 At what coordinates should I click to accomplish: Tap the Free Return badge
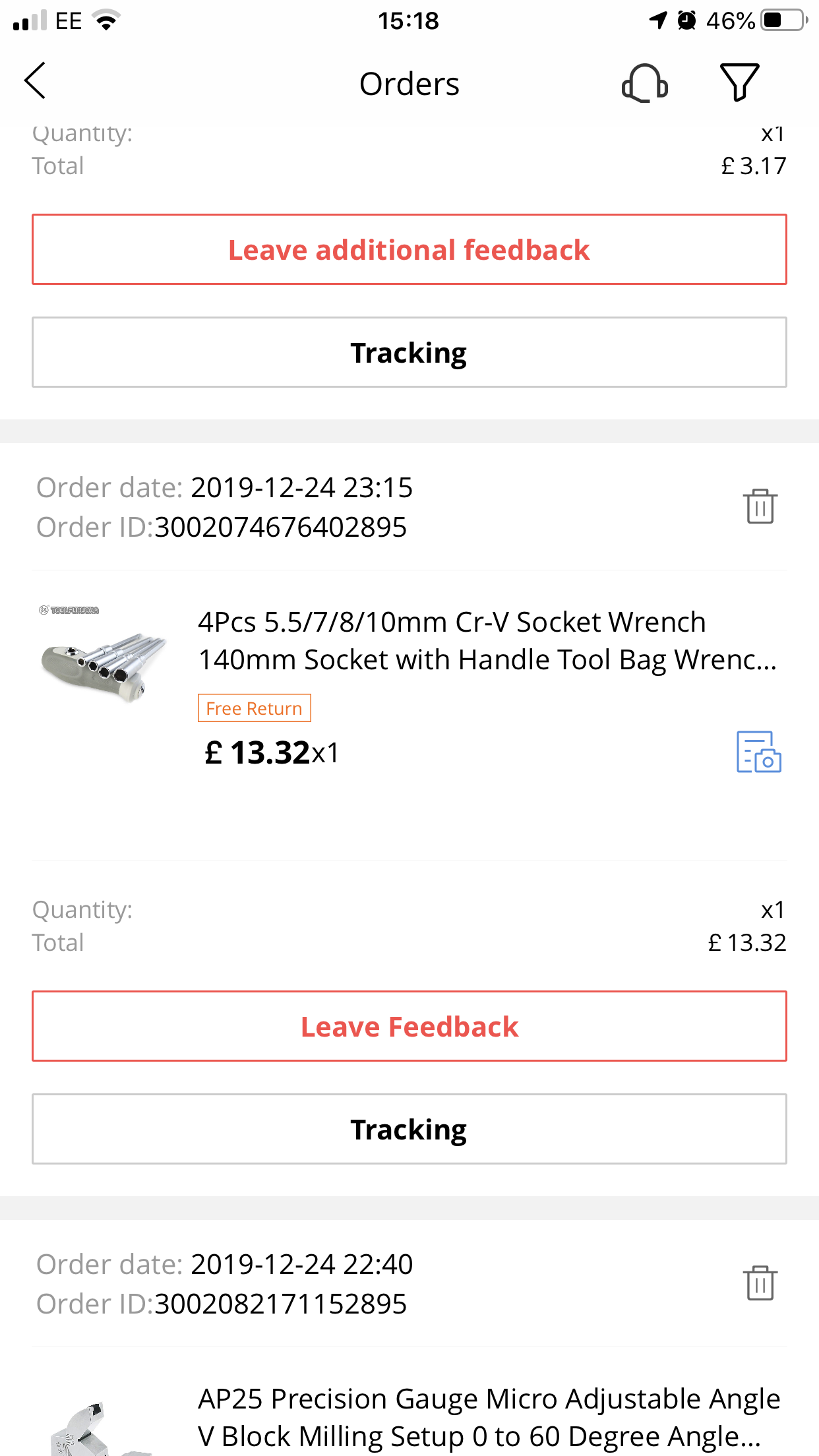pyautogui.click(x=254, y=708)
